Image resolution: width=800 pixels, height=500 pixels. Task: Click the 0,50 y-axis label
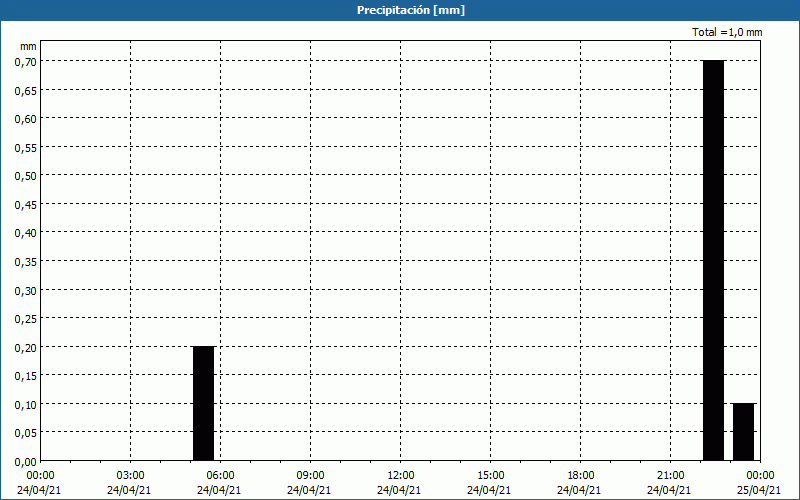pos(26,176)
